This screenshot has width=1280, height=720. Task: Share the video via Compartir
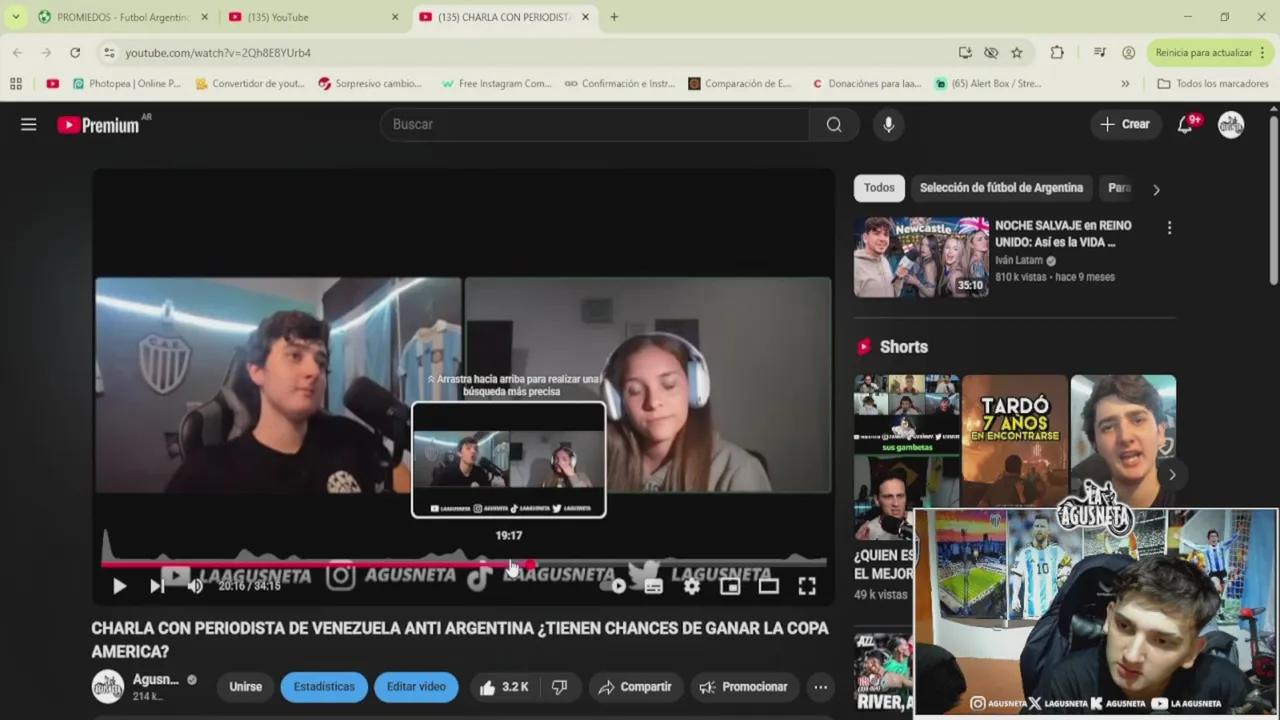point(634,687)
